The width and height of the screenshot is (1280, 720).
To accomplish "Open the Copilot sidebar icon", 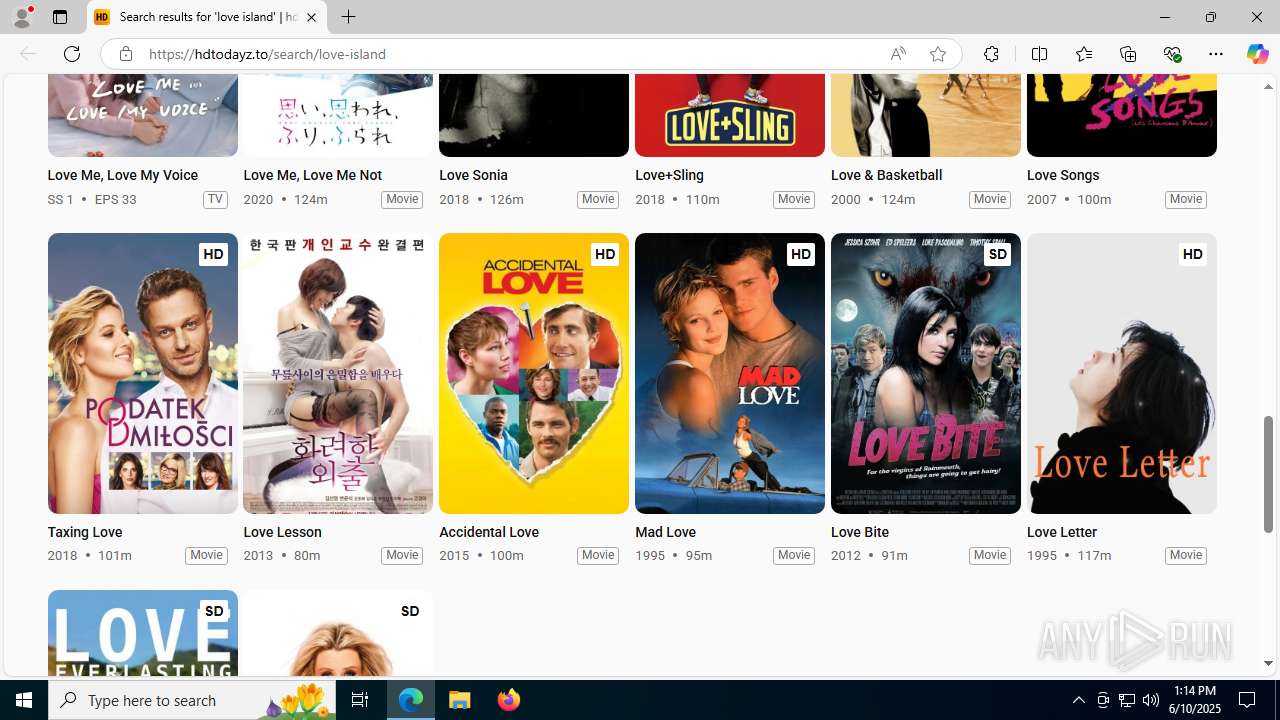I will coord(1257,54).
